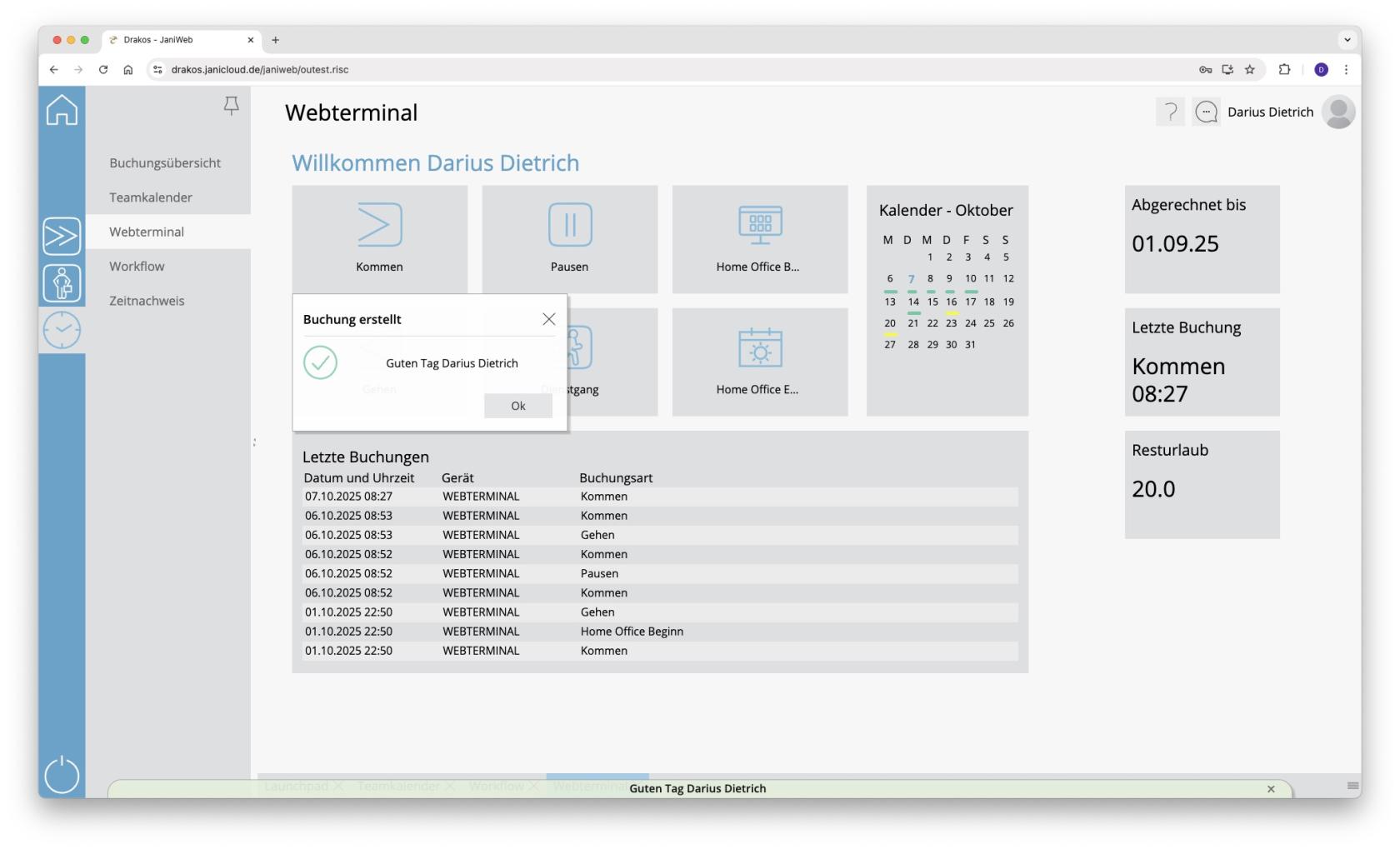Select Home Office Ende tile

point(759,362)
